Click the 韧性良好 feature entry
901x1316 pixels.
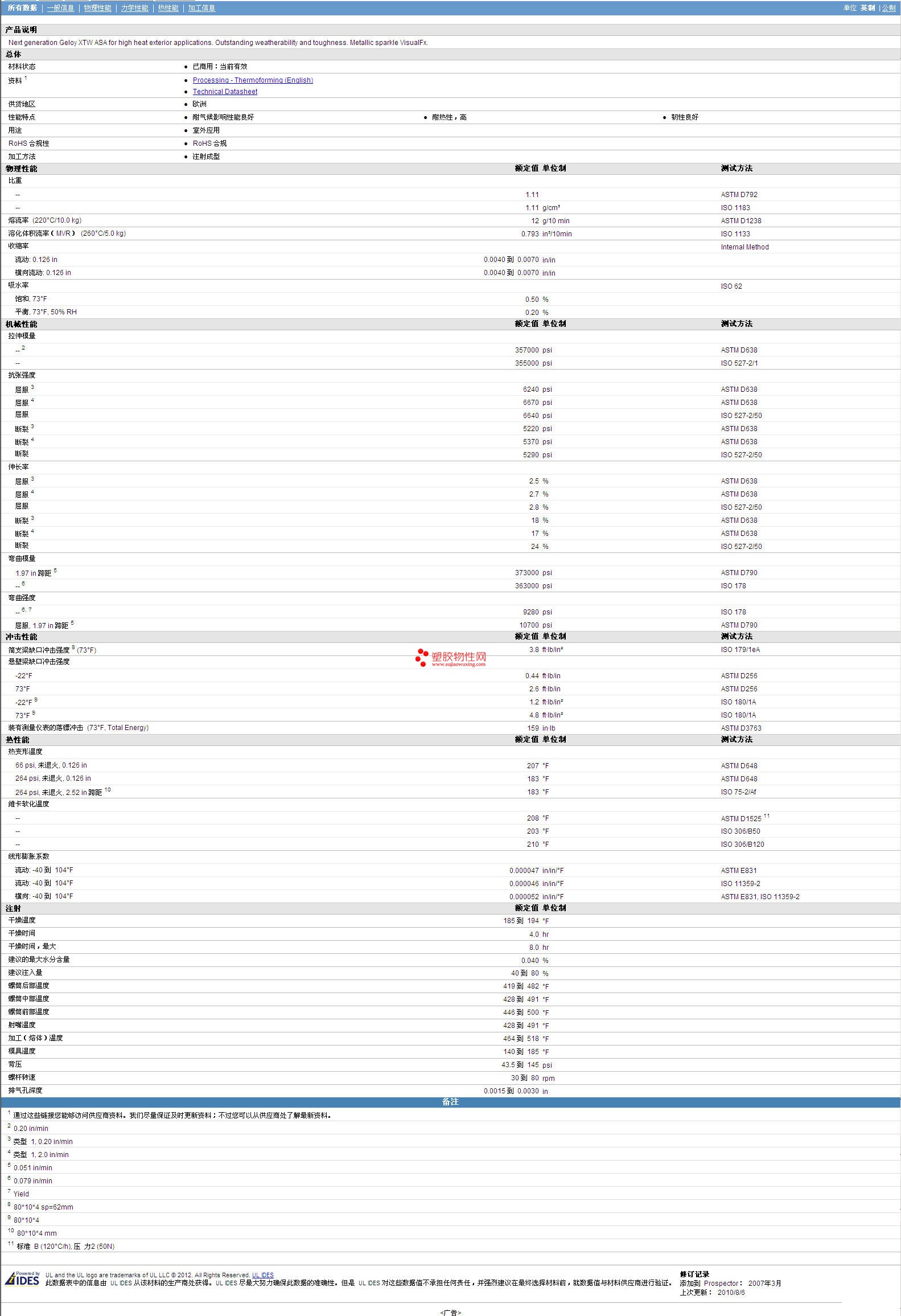[684, 117]
